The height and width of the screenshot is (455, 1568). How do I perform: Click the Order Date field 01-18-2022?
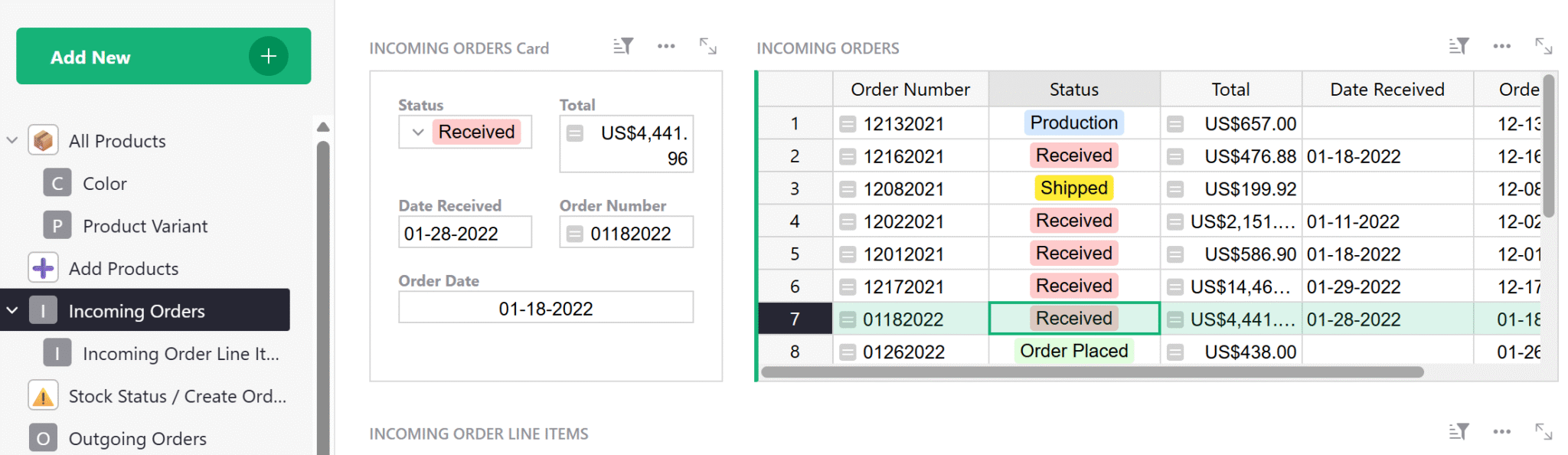(x=546, y=307)
